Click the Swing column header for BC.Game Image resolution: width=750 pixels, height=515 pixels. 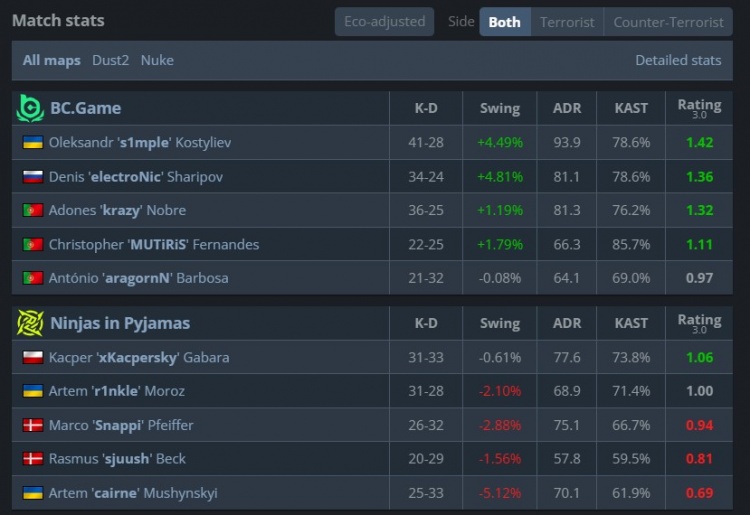point(499,108)
